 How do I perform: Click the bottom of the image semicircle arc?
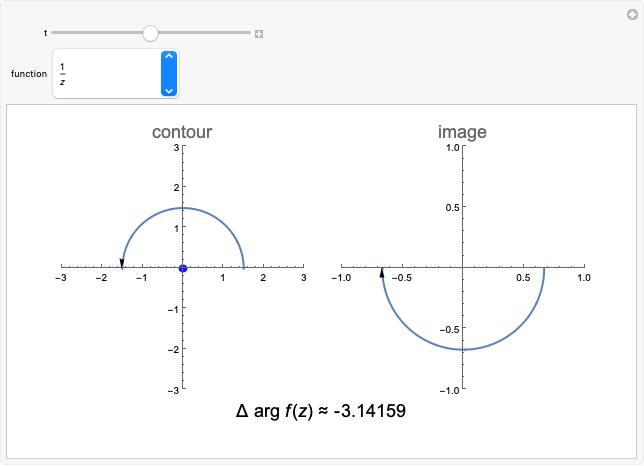click(x=462, y=349)
